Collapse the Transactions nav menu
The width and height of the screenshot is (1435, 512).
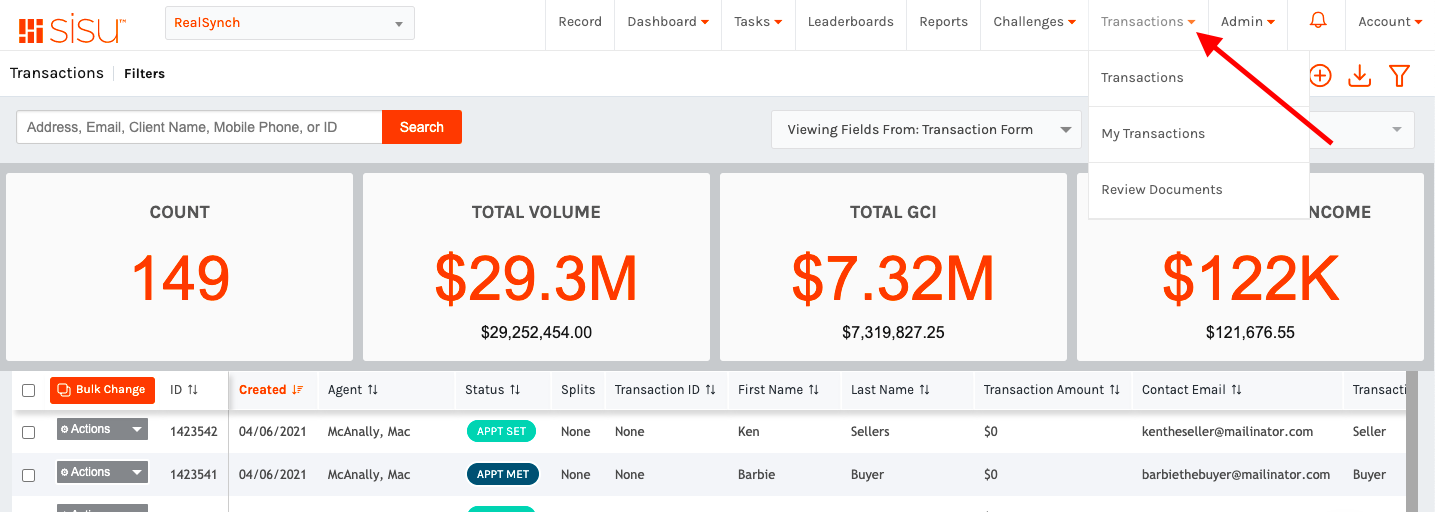point(1148,22)
